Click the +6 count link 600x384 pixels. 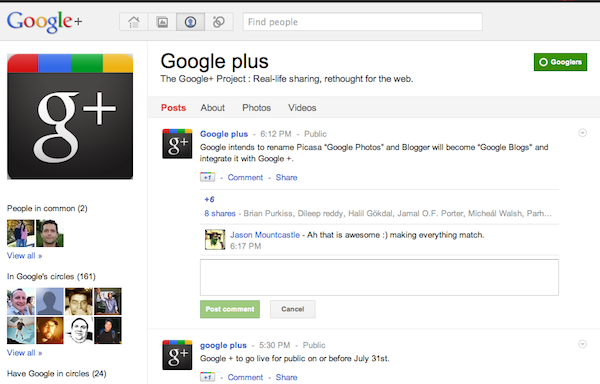[209, 199]
